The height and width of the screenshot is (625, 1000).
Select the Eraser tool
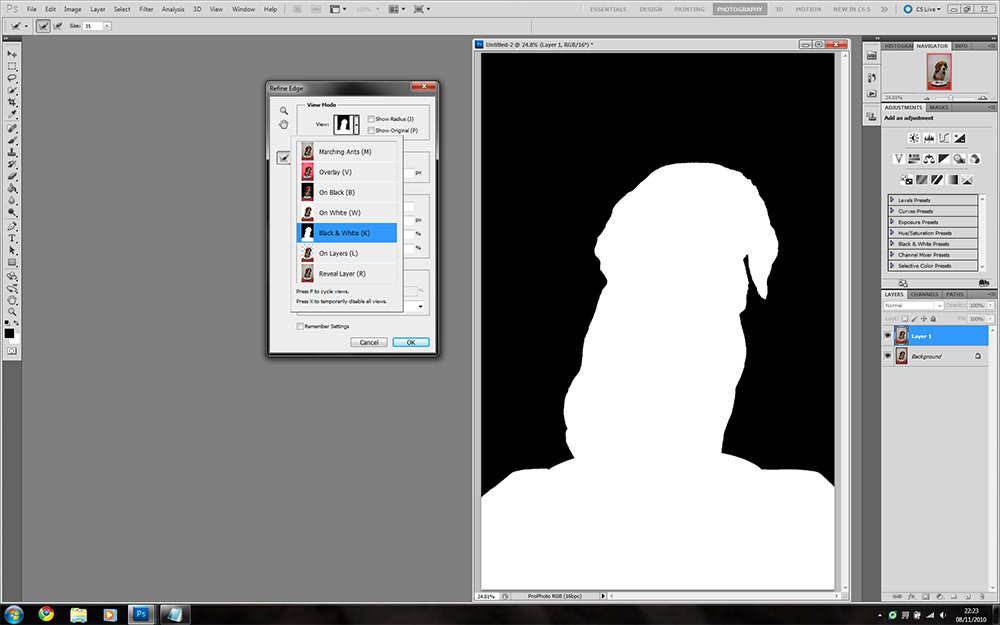pos(11,177)
